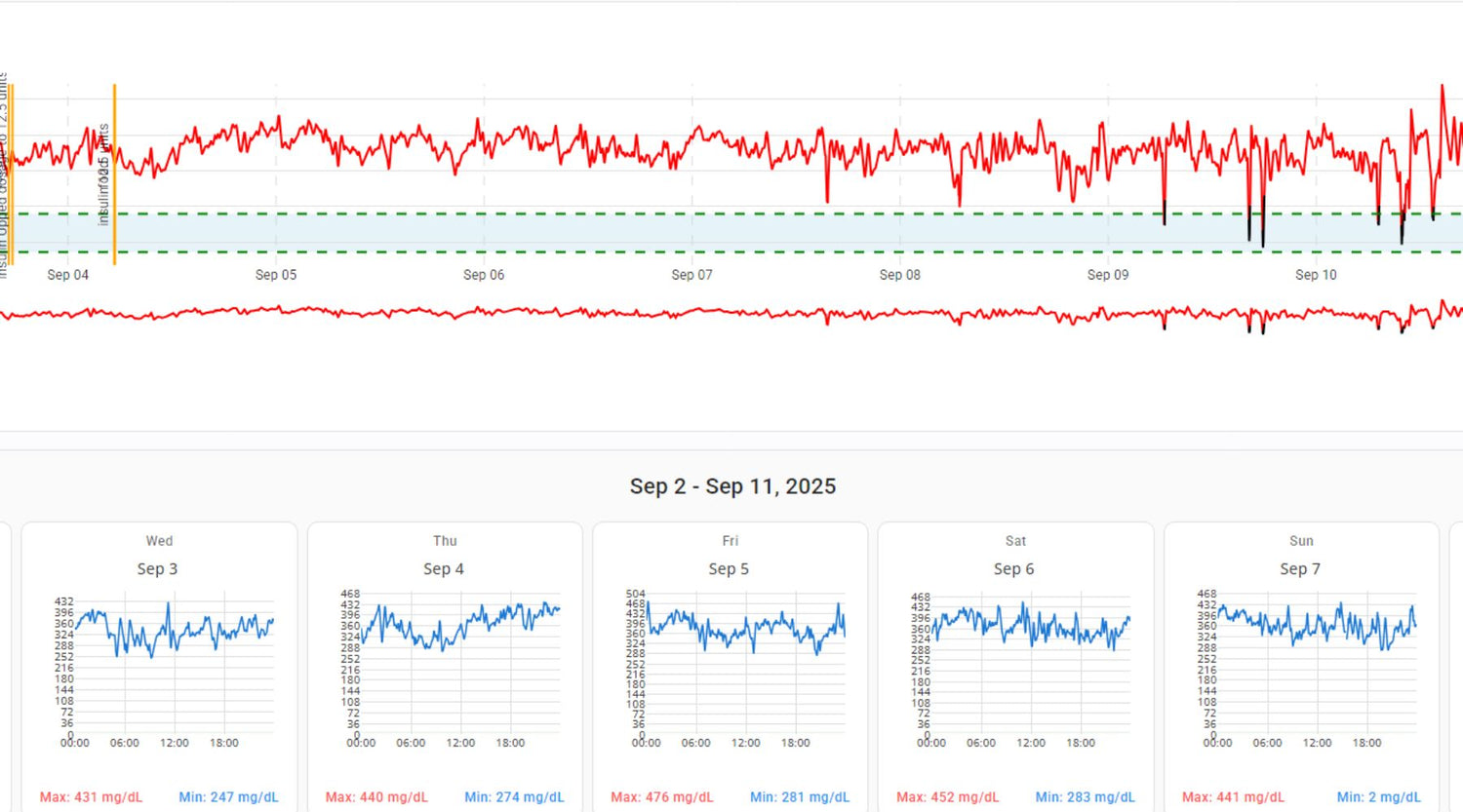Open the Thu Sep 4 daily chart card
This screenshot has width=1463, height=812.
tap(445, 568)
